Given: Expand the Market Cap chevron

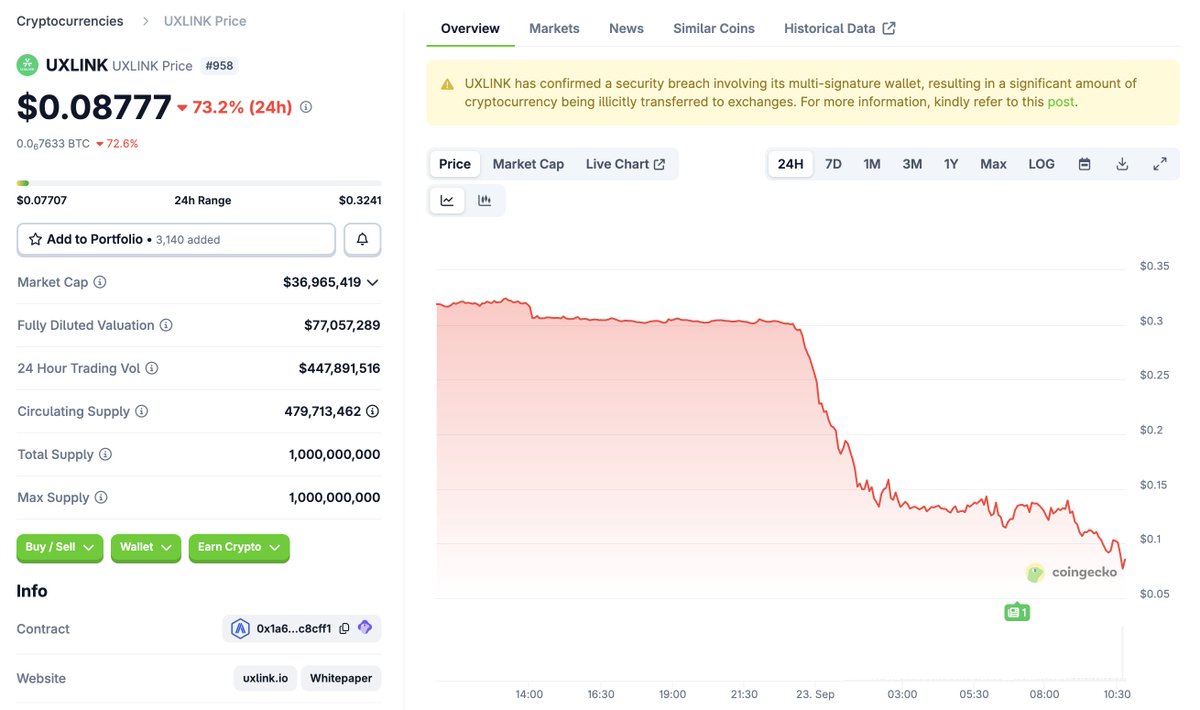Looking at the screenshot, I should [373, 283].
